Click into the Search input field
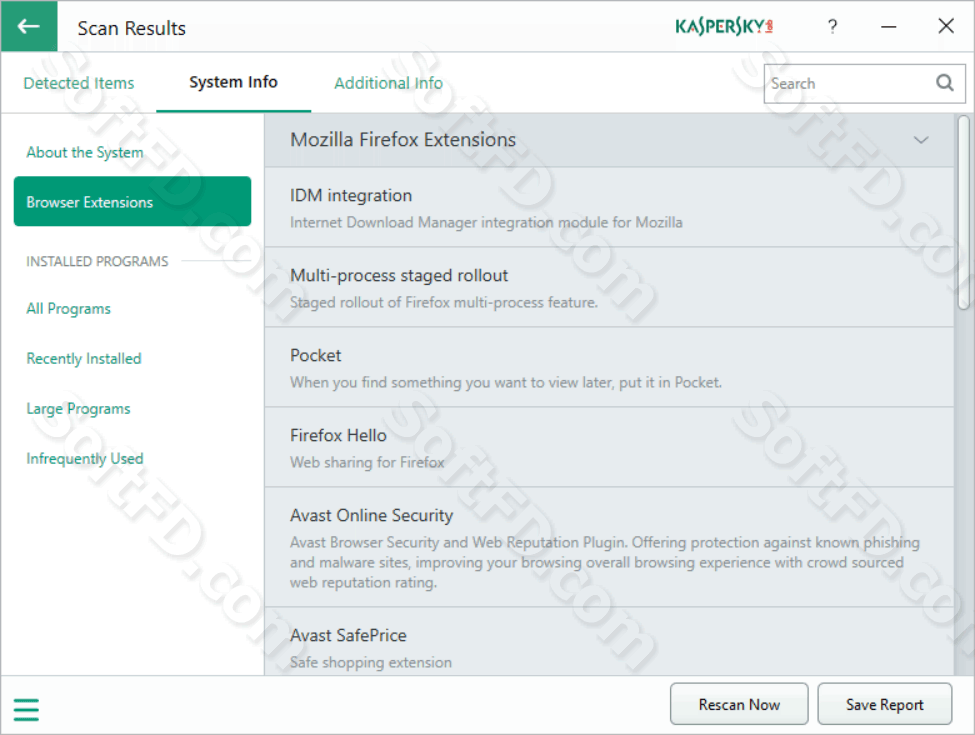Image resolution: width=975 pixels, height=735 pixels. coord(849,83)
